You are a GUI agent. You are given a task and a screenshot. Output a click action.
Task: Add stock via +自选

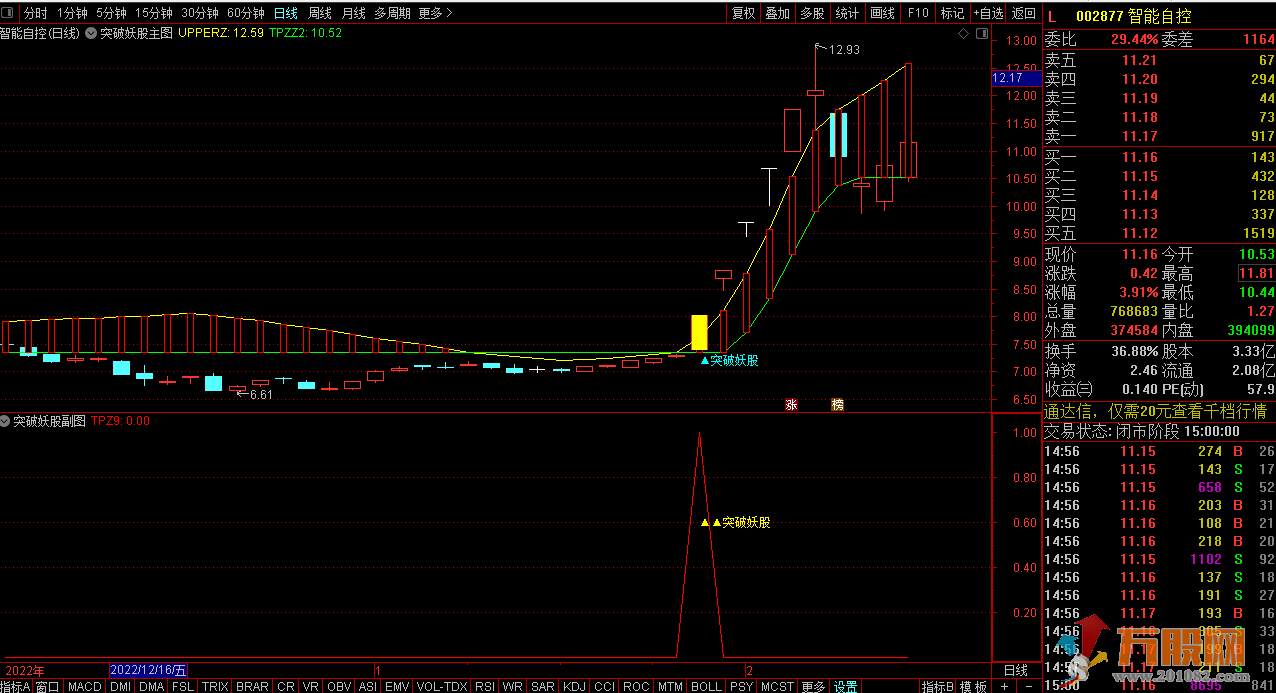point(987,13)
